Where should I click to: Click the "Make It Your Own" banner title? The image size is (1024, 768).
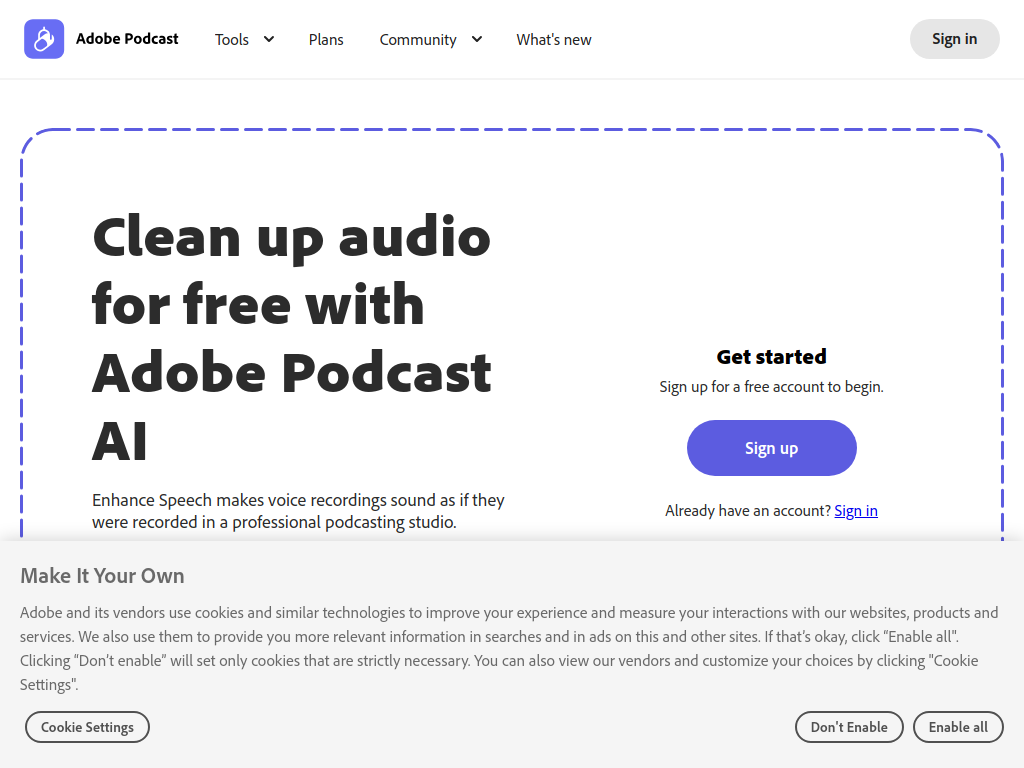102,576
